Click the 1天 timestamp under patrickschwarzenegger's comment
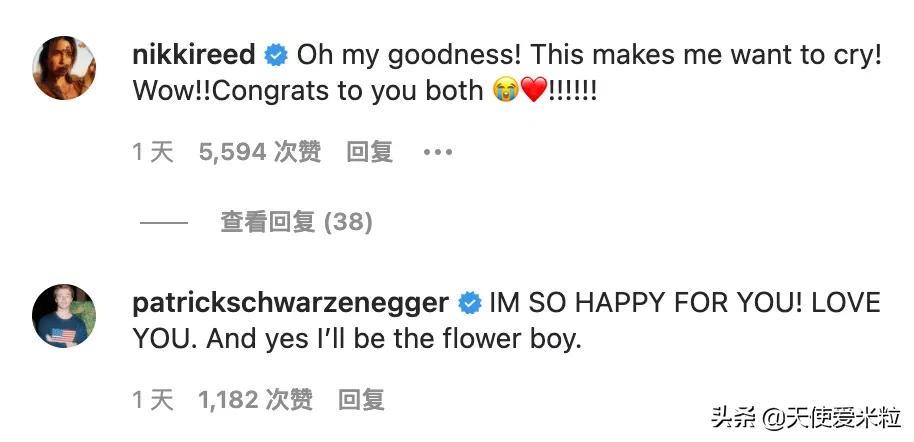The image size is (914, 442). tap(152, 401)
